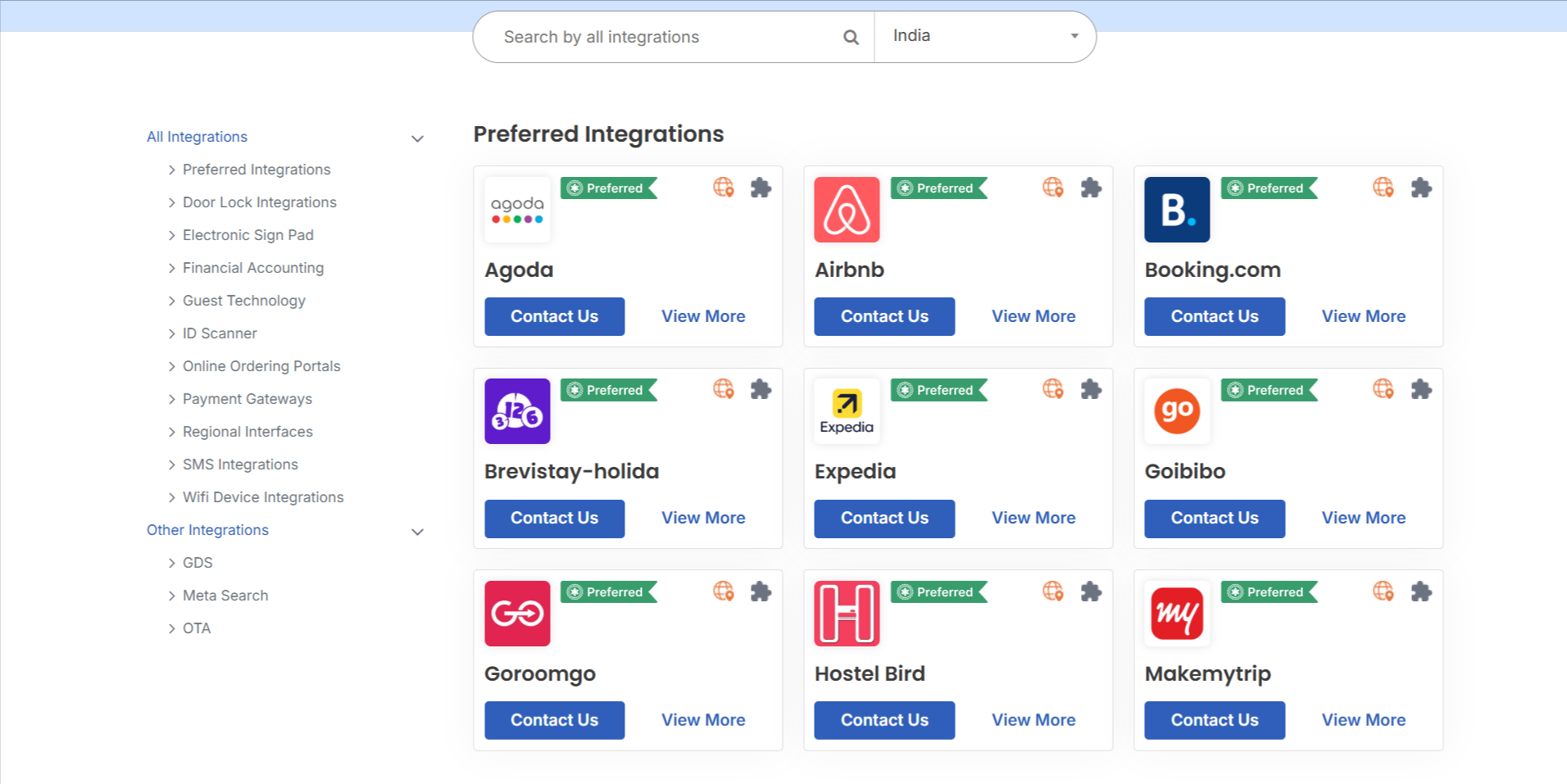Click the globe icon on Goibibo card
The width and height of the screenshot is (1567, 784).
tap(1383, 389)
